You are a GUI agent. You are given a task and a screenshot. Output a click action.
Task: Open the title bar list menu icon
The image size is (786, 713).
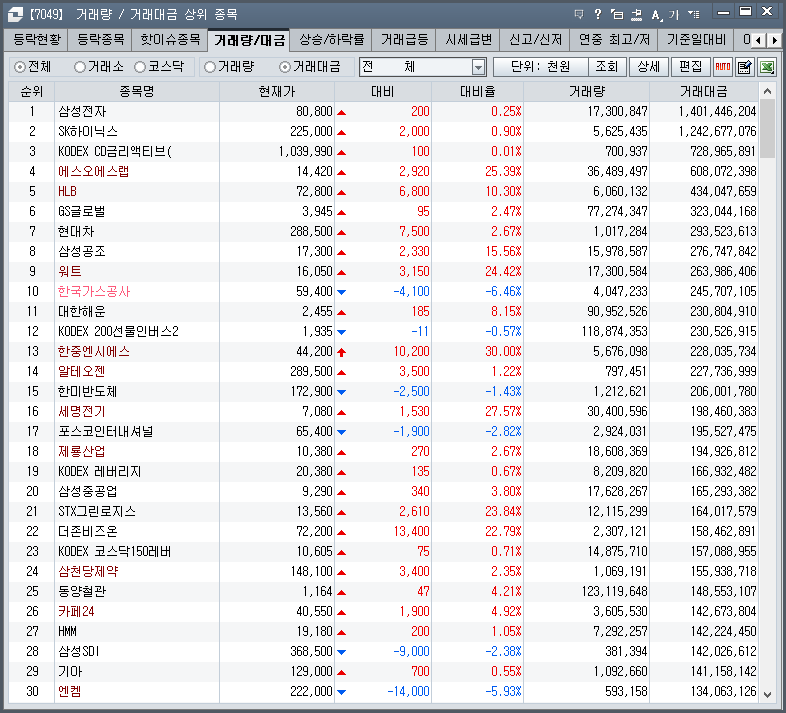694,15
